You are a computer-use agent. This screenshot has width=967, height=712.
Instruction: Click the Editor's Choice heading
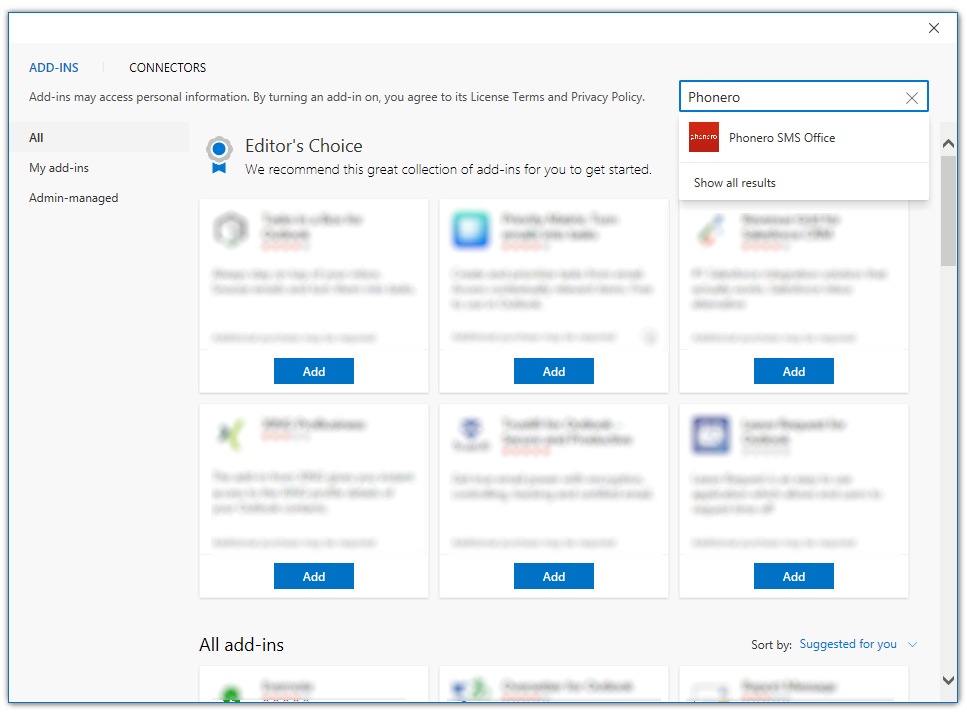tap(303, 146)
